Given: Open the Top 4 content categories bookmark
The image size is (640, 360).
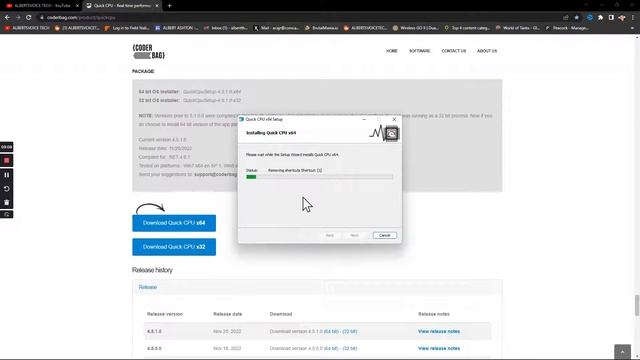Looking at the screenshot, I should 467,28.
